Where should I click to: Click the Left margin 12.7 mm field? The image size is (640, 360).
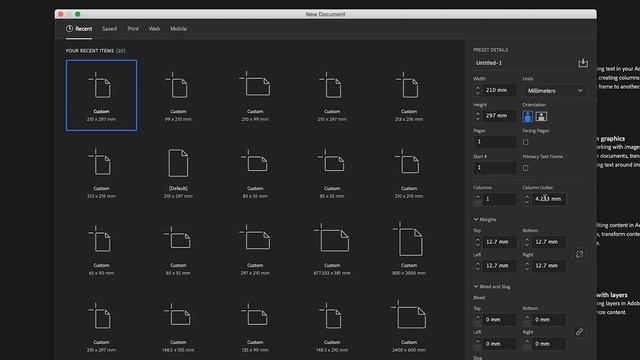[500, 266]
